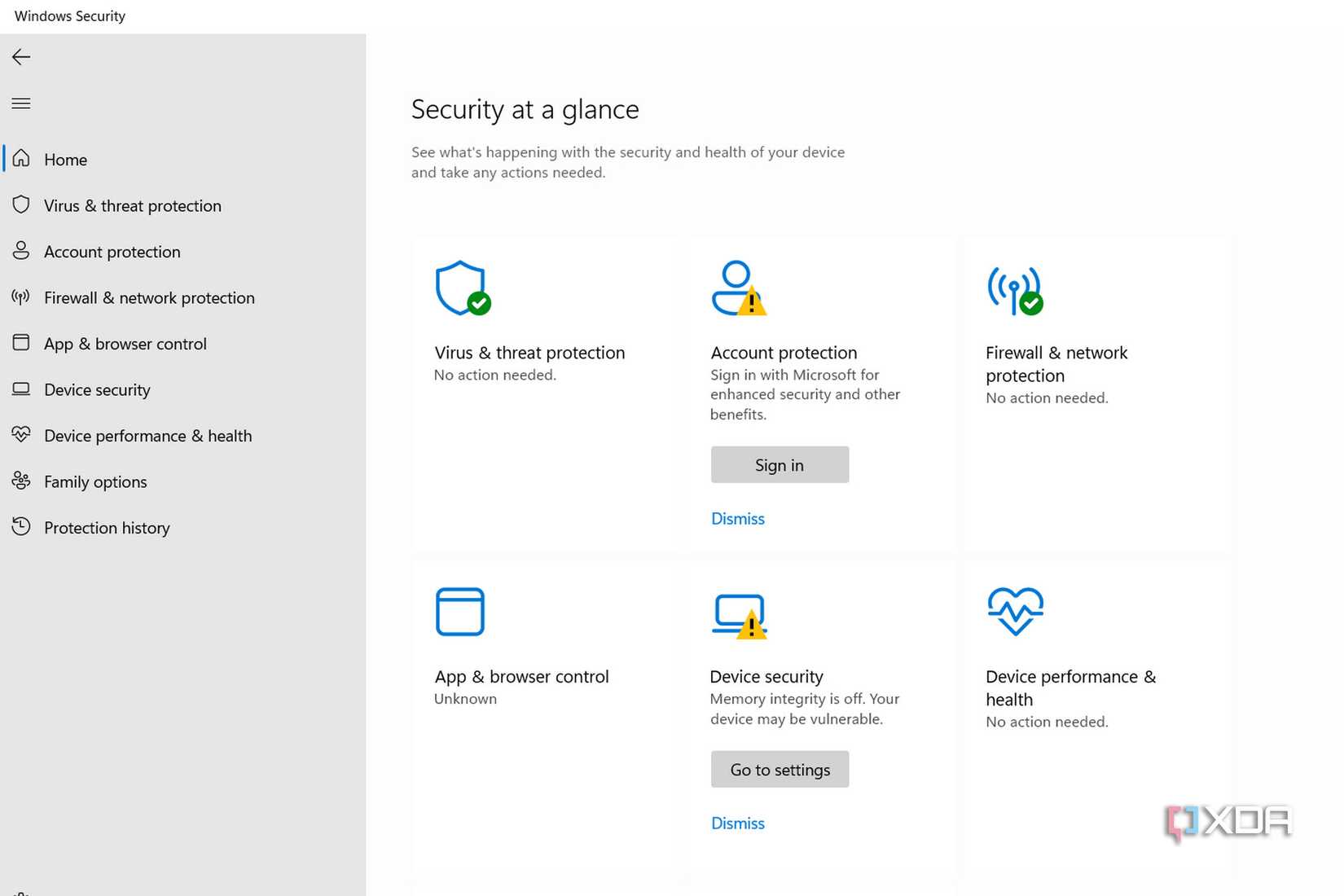Viewport: 1344px width, 896px height.
Task: Click the back arrow at top left
Action: [20, 56]
